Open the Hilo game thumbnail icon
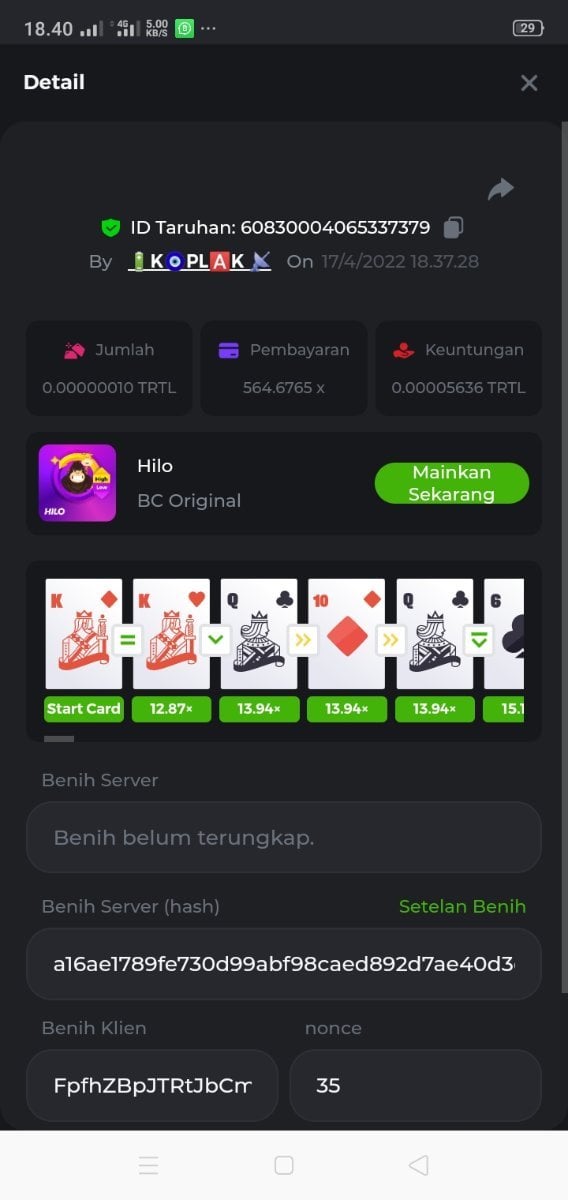Viewport: 568px width, 1200px height. (77, 483)
